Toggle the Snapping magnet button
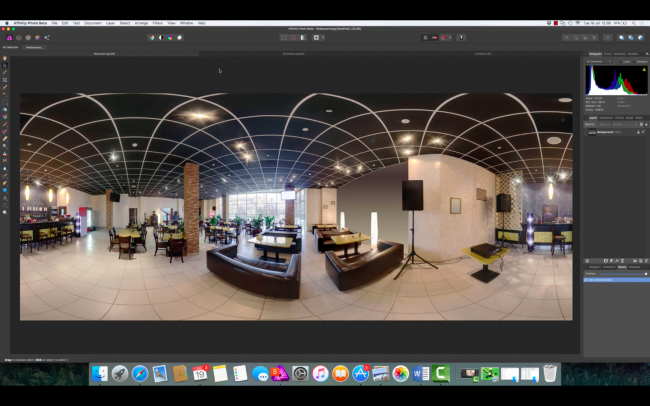Viewport: 650px width, 406px height. (444, 38)
